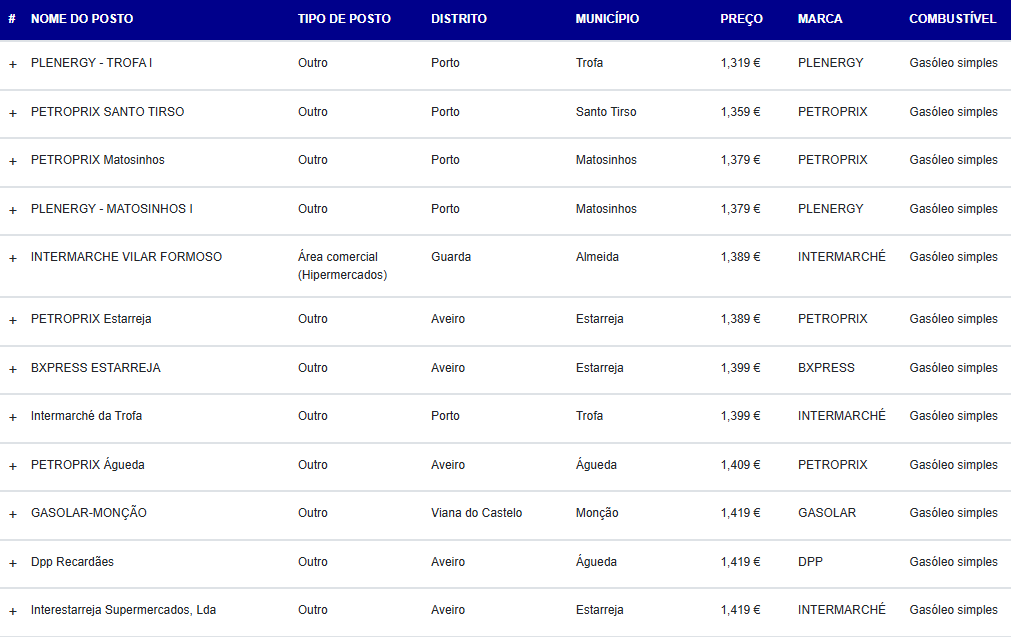Click the MUNICÍPIO column header
1011x637 pixels.
pyautogui.click(x=607, y=19)
